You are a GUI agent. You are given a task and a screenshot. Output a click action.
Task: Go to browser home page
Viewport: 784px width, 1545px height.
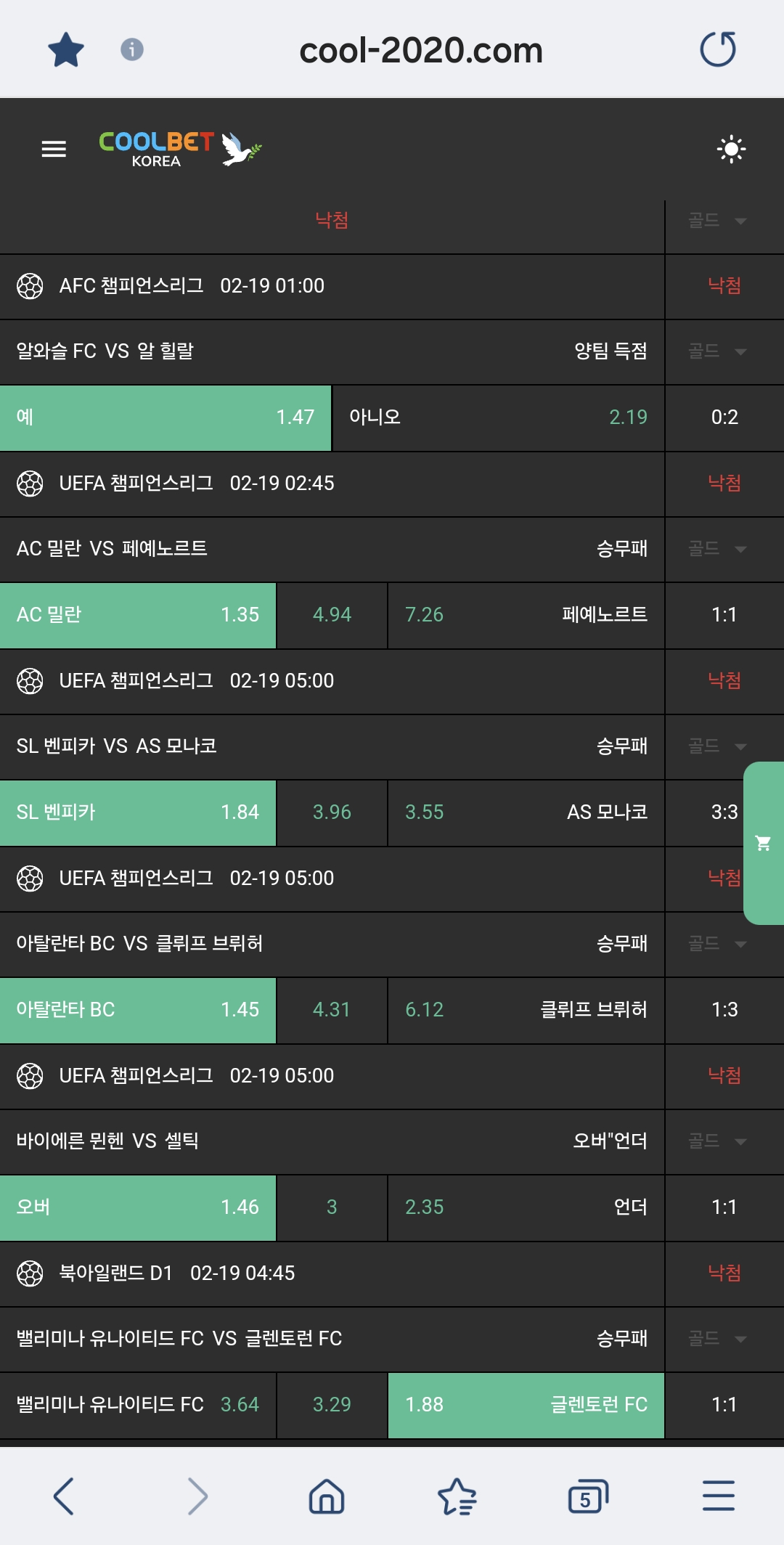point(327,1496)
